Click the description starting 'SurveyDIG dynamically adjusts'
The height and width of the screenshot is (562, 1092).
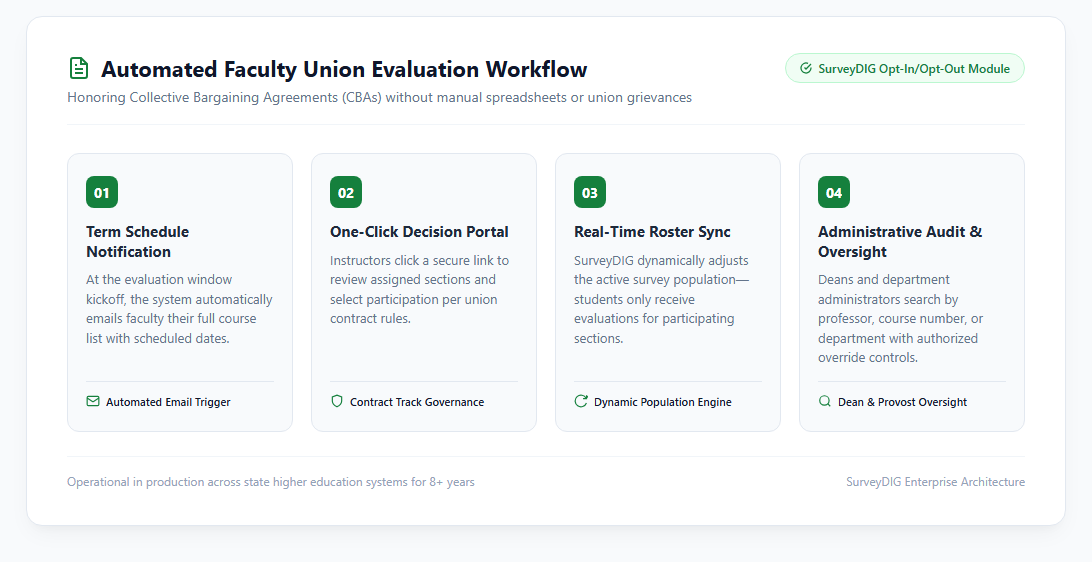(x=662, y=299)
